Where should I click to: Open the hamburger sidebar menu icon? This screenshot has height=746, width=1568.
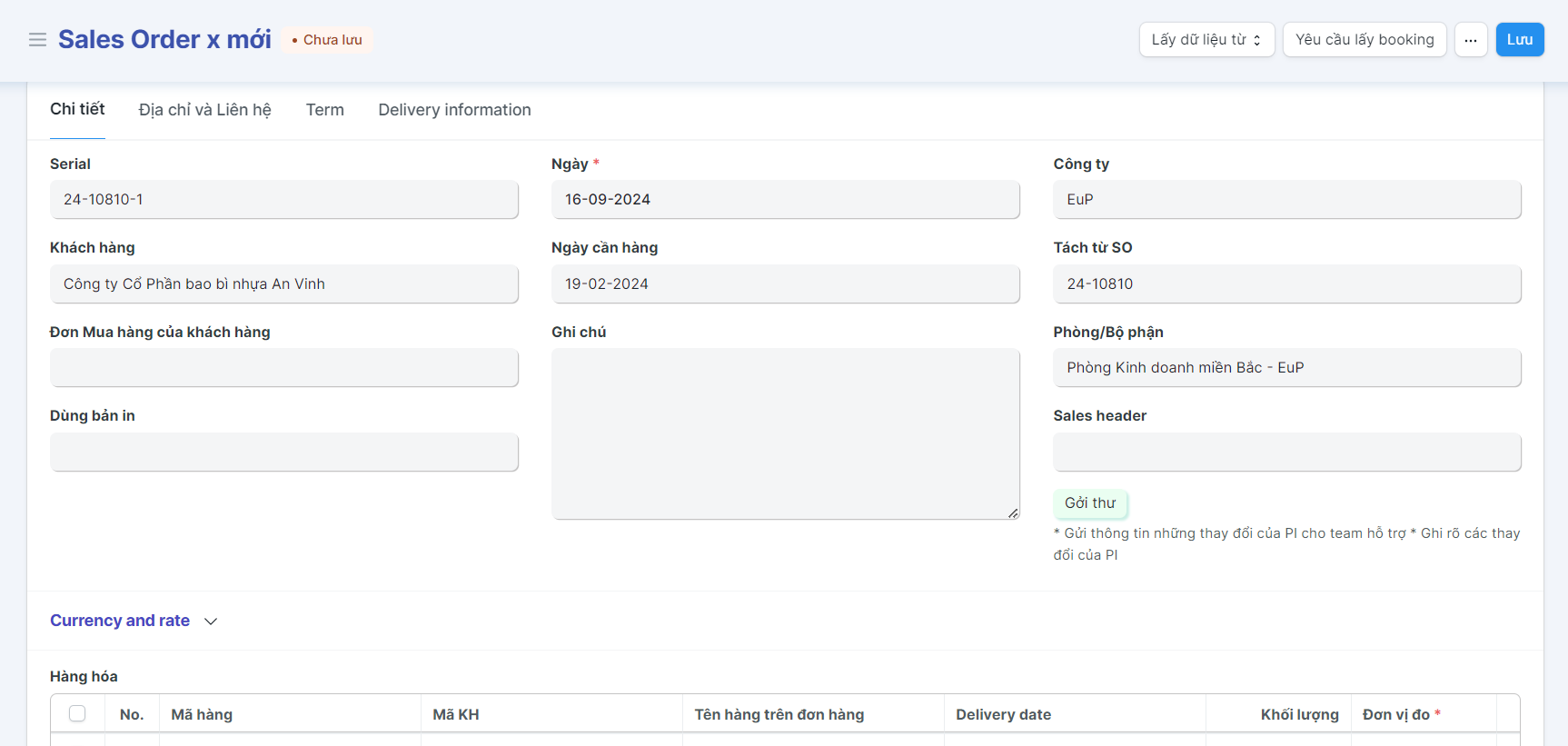37,40
